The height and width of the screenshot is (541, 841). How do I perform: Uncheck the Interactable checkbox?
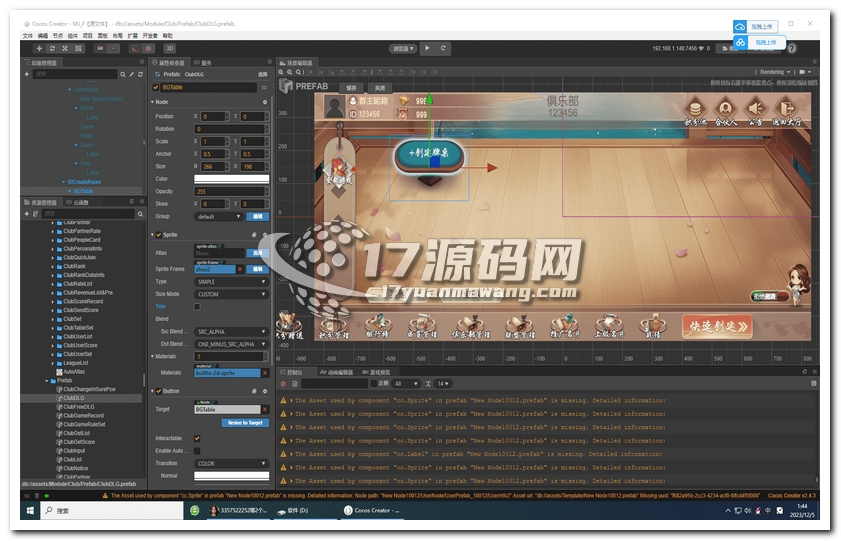[x=197, y=439]
